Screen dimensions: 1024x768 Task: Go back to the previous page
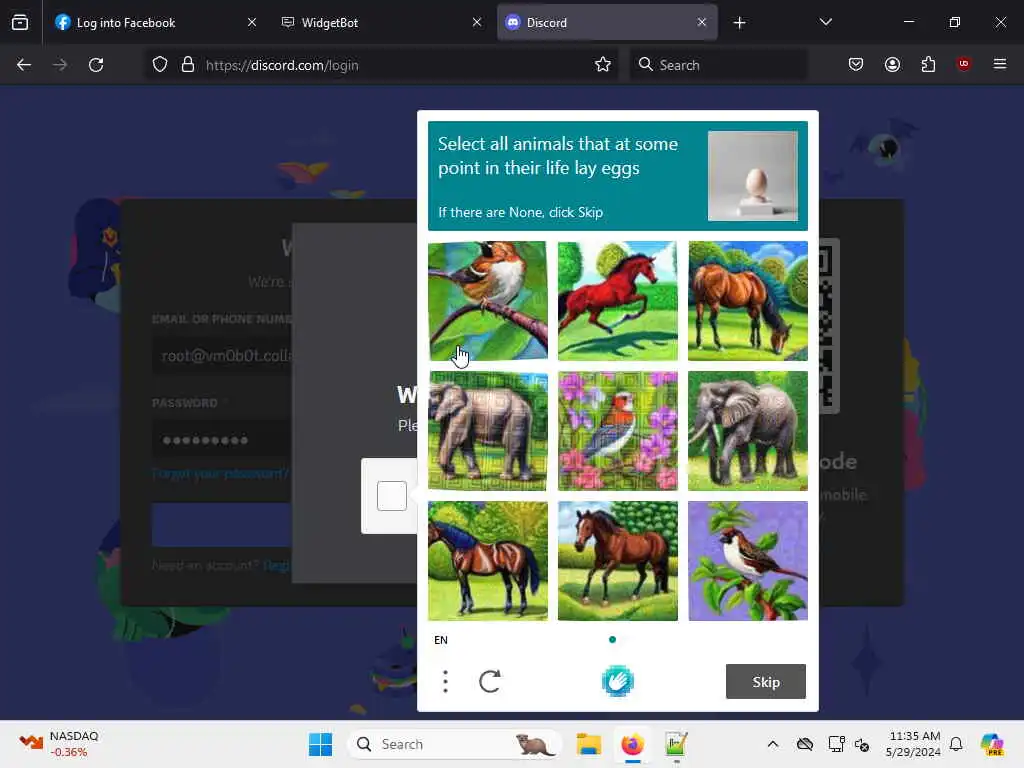tap(24, 65)
